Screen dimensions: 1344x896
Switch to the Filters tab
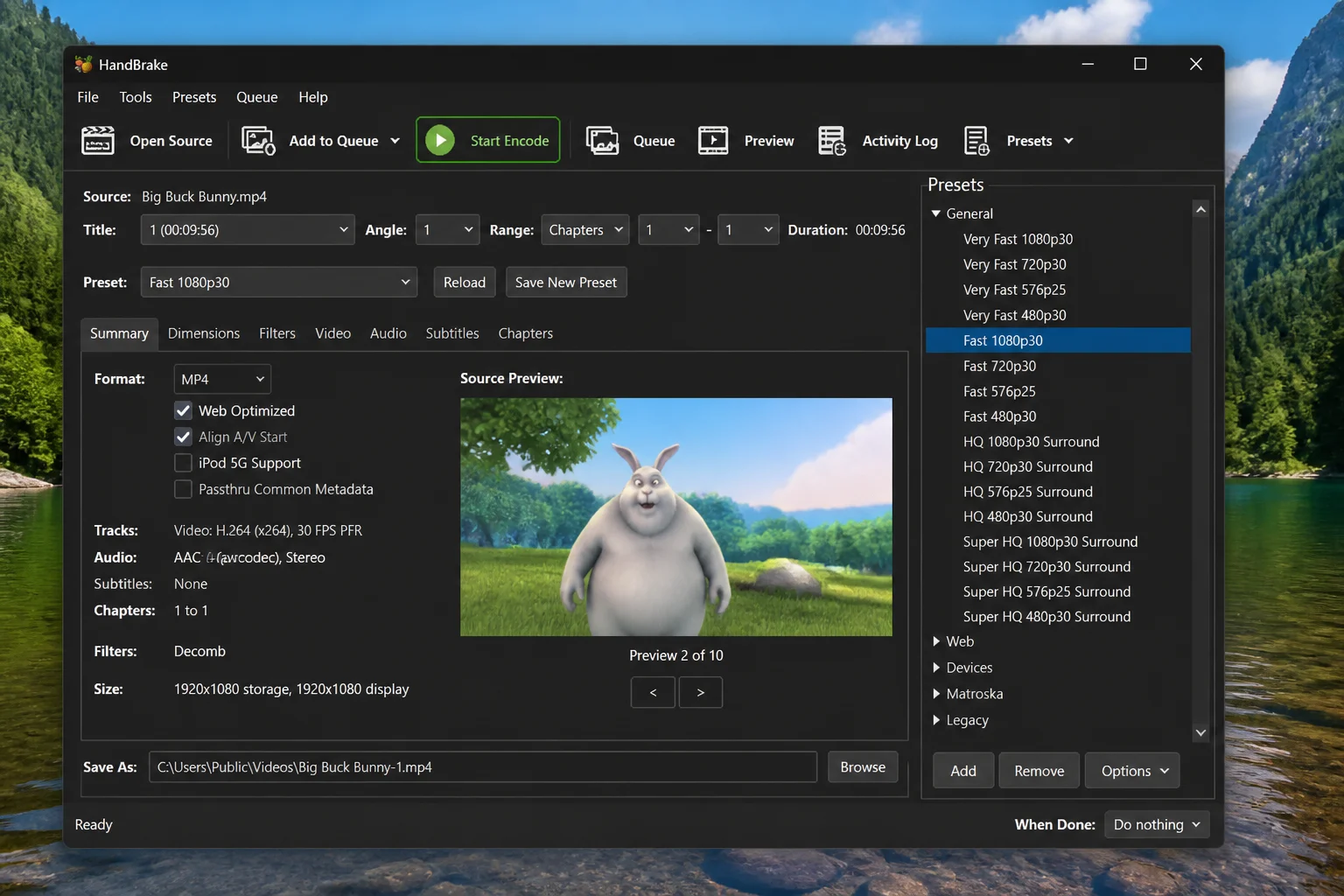pyautogui.click(x=277, y=333)
